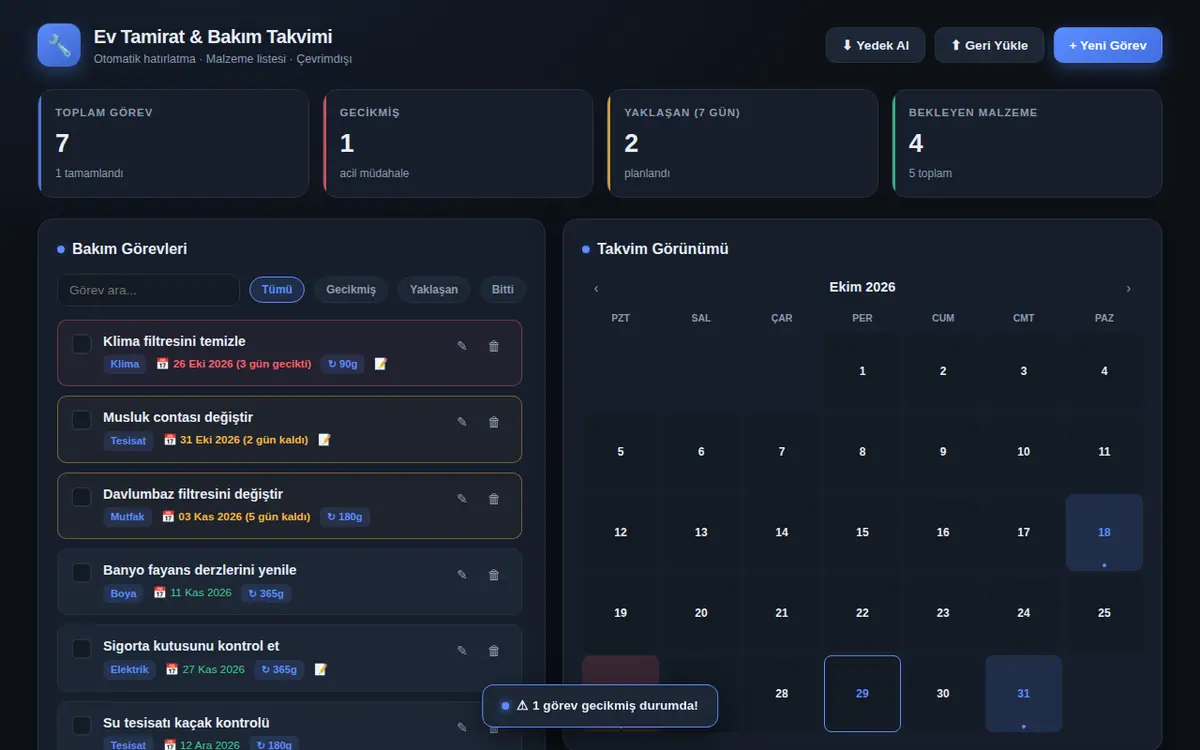This screenshot has width=1200, height=750.
Task: Delete the Banyo fayans derzlerini yenile task
Action: pyautogui.click(x=493, y=575)
